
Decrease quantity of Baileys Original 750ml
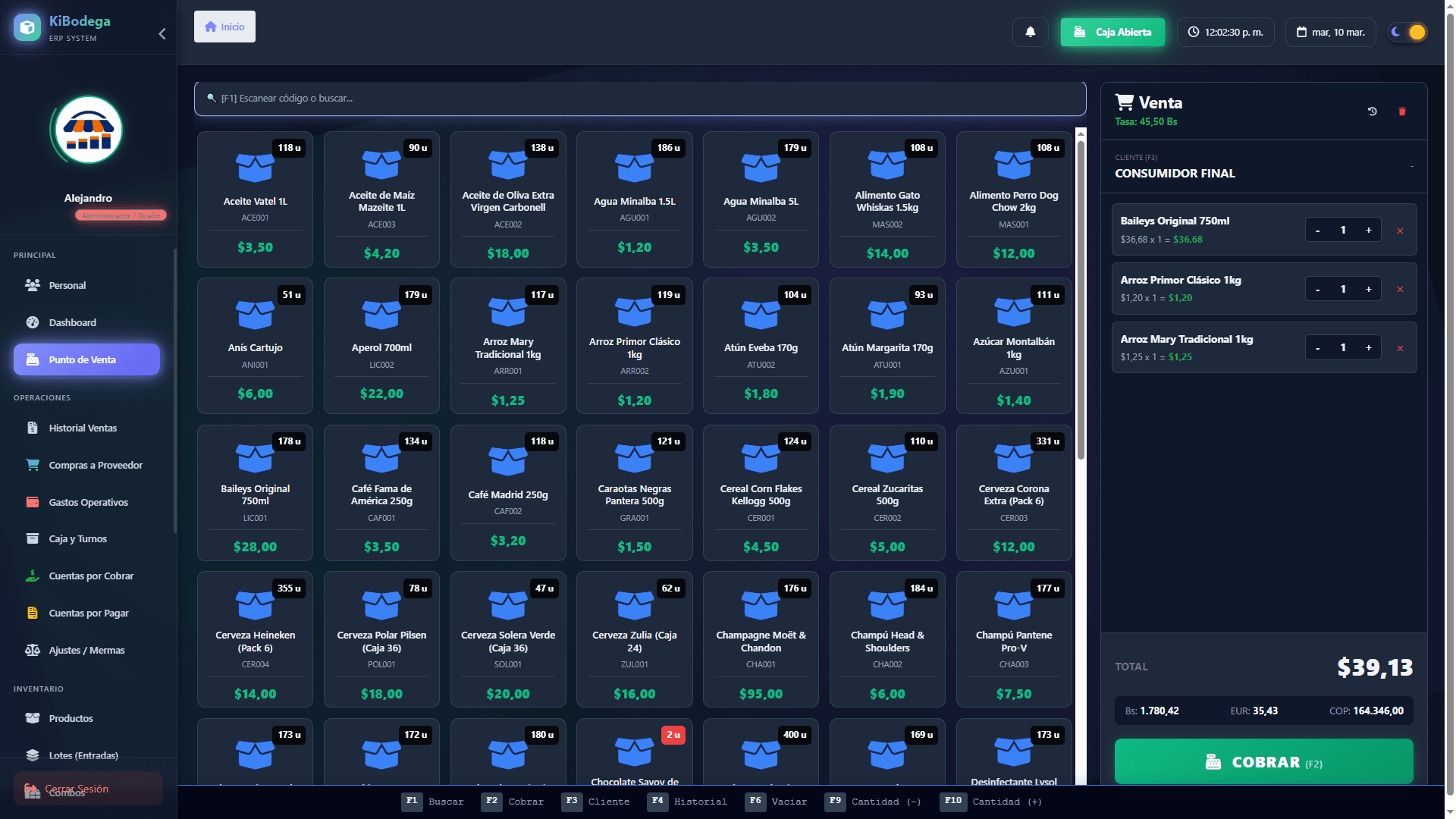coord(1318,231)
